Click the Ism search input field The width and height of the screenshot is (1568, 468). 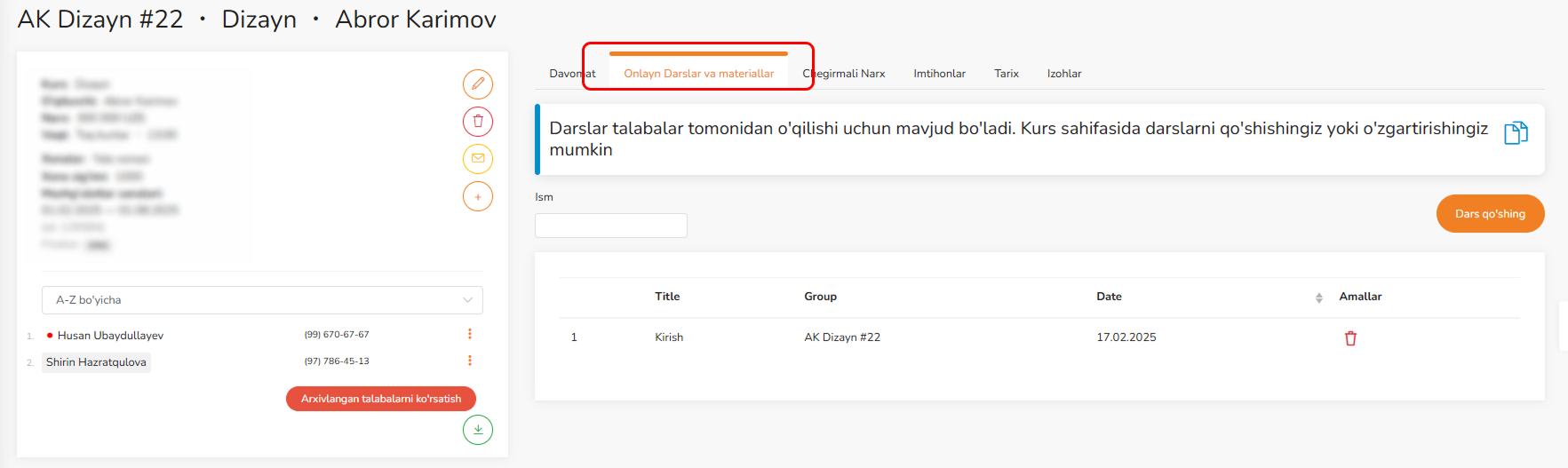click(610, 226)
